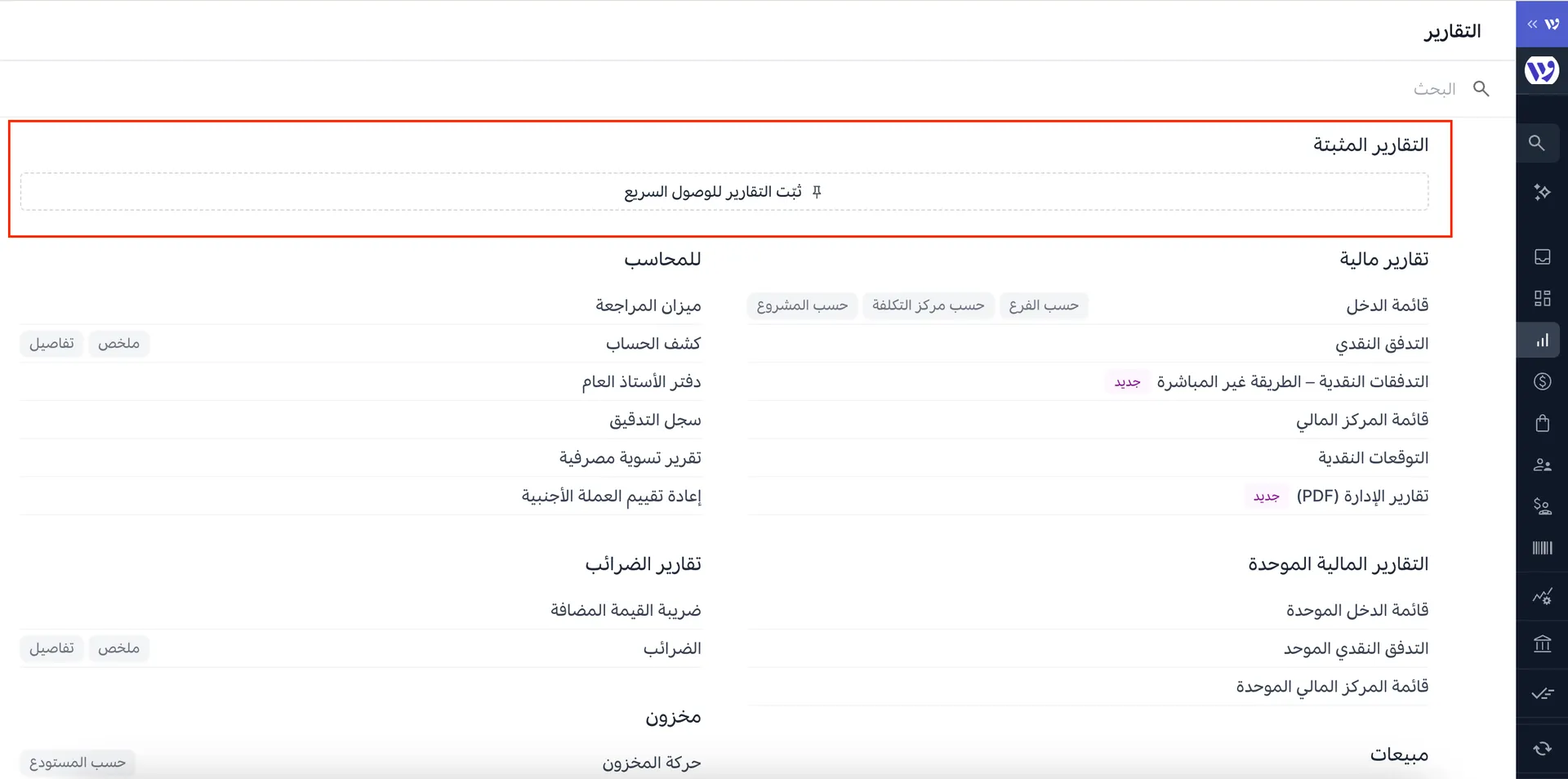
Task: Click the magnifier icon in the البحث field
Action: point(1481,89)
